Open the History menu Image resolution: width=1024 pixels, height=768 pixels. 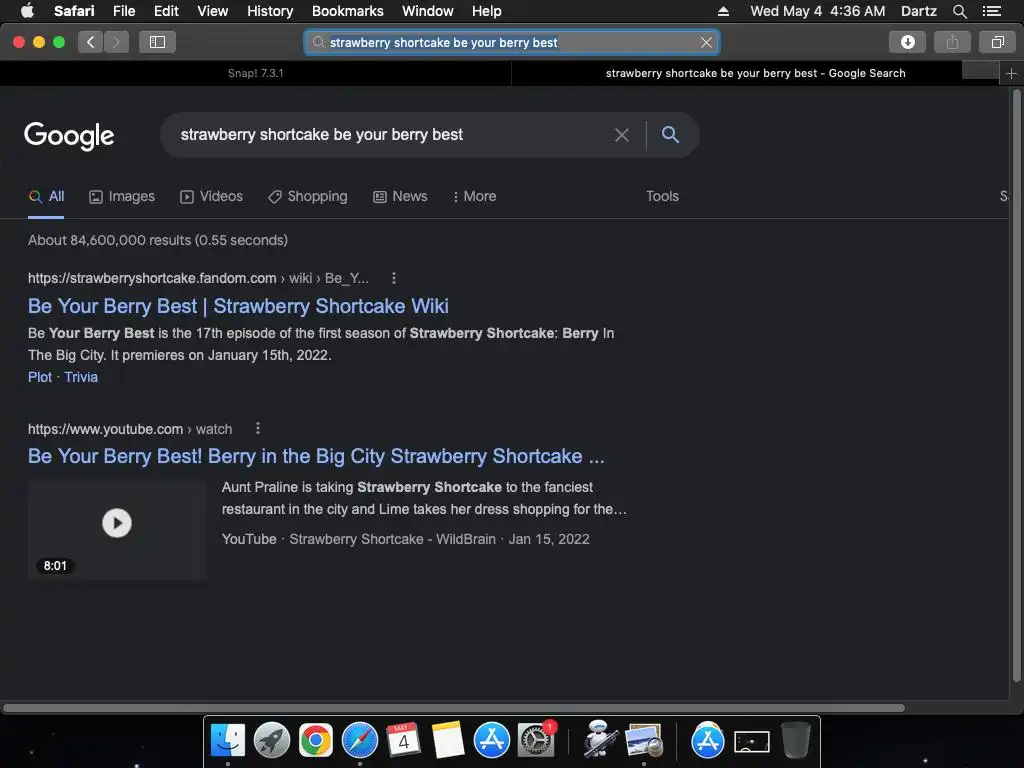click(x=270, y=11)
